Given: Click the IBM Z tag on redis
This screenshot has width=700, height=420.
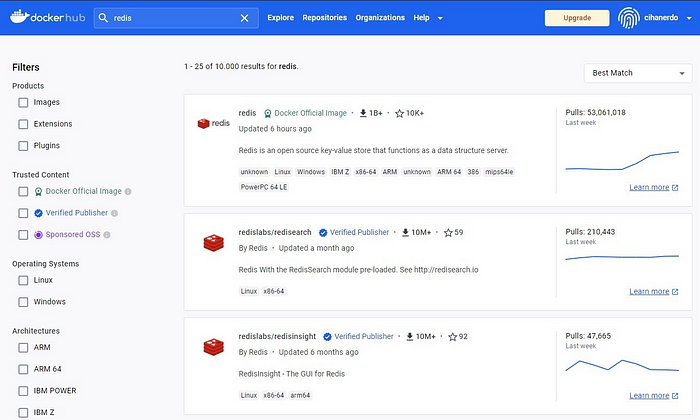Looking at the screenshot, I should pyautogui.click(x=340, y=172).
